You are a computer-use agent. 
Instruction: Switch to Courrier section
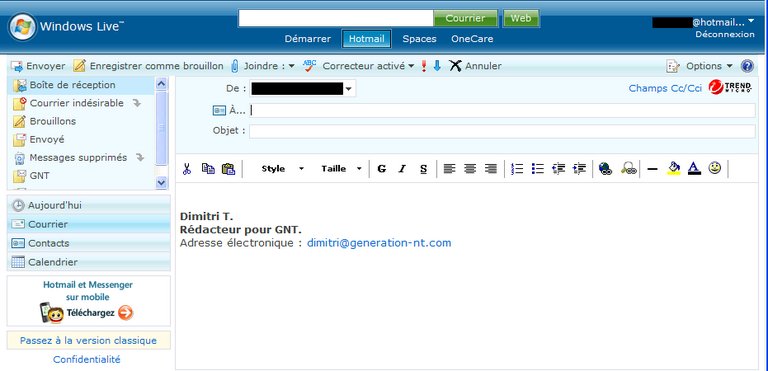[89, 224]
